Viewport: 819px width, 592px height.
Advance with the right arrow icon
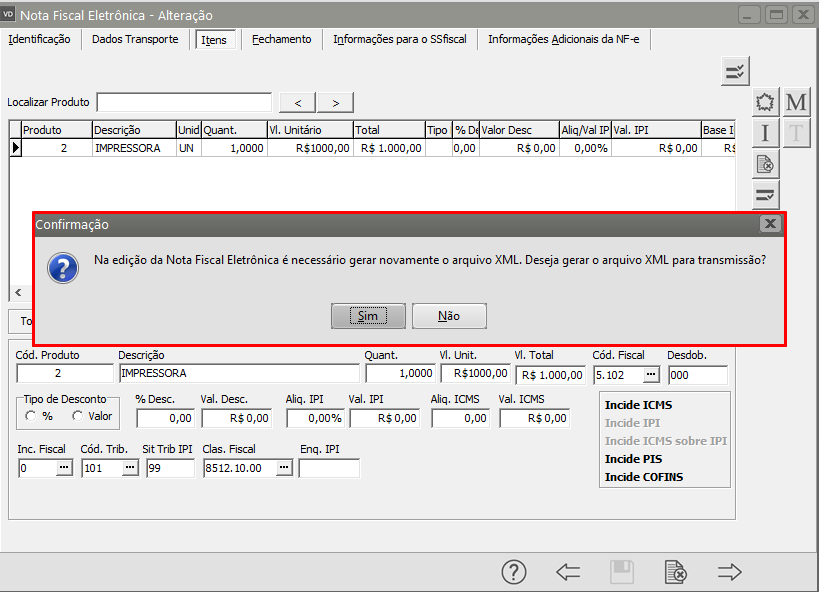(x=729, y=572)
